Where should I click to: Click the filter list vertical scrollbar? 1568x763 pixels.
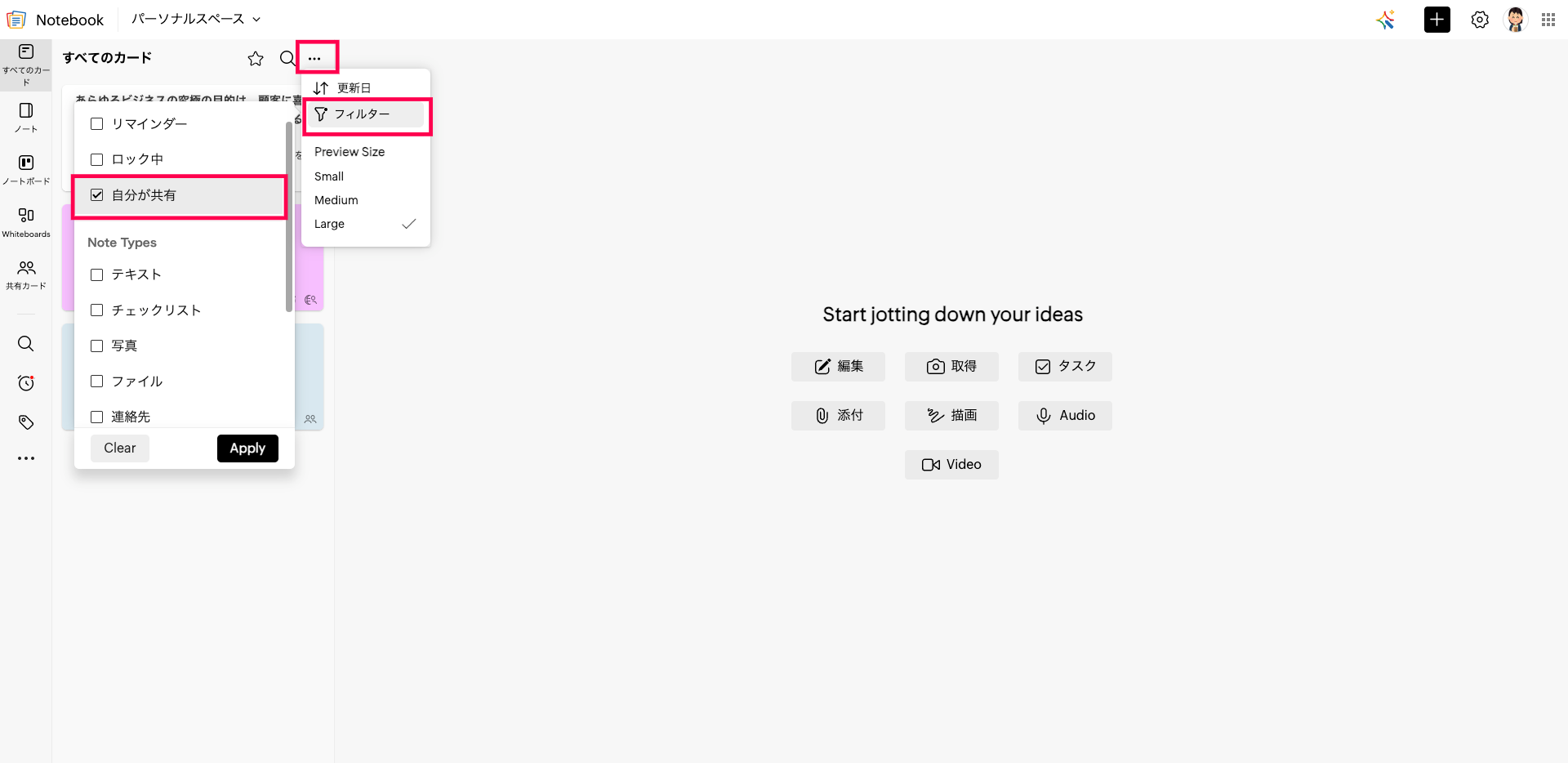pyautogui.click(x=289, y=216)
